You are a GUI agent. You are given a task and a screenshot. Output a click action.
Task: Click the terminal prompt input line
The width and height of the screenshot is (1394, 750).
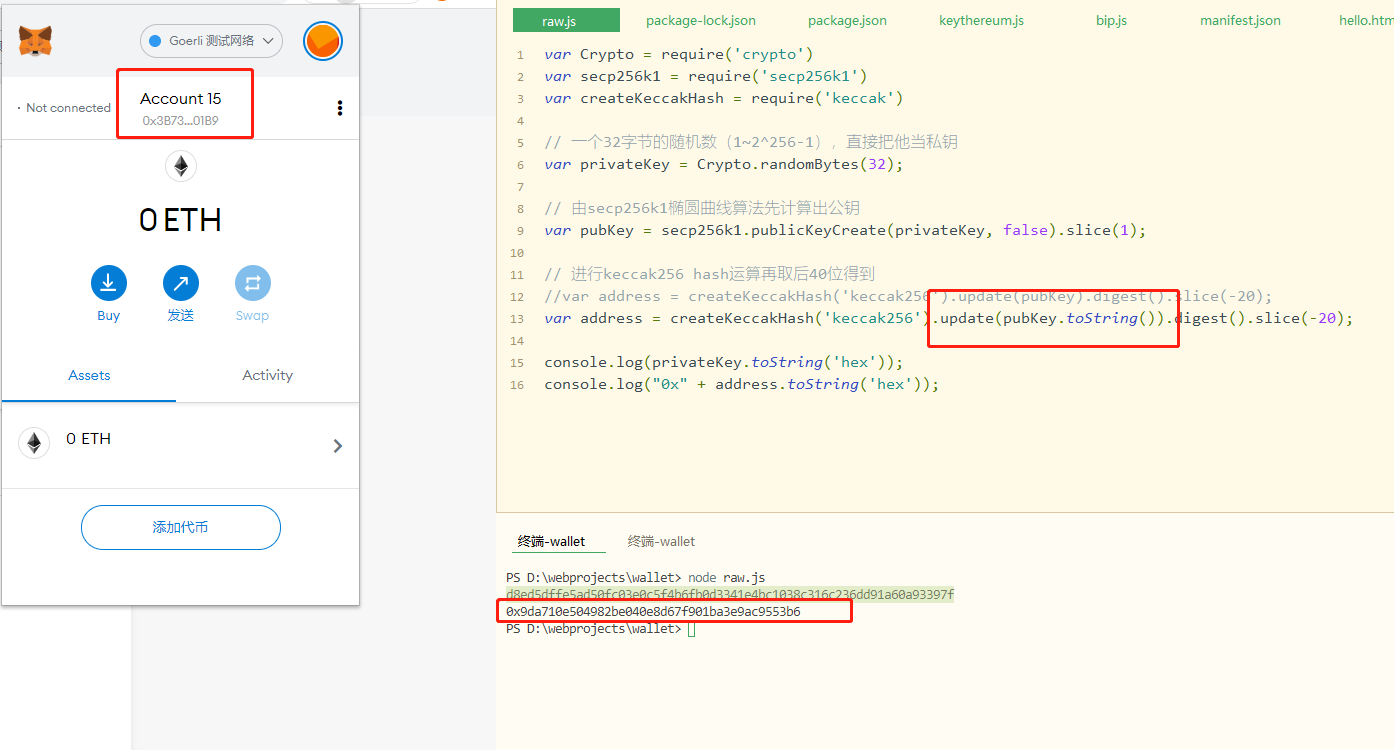click(x=691, y=629)
